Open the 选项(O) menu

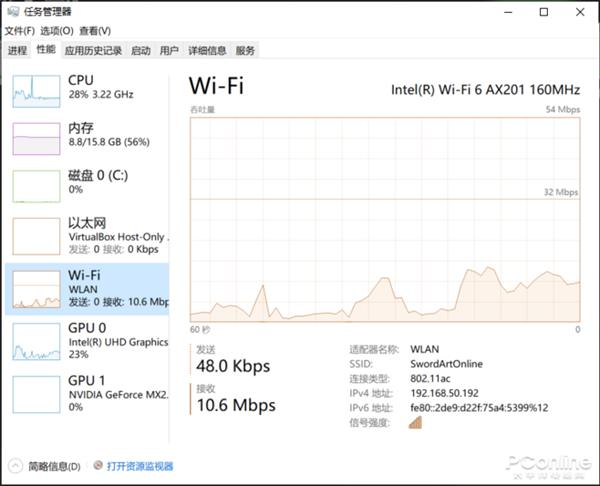(57, 31)
